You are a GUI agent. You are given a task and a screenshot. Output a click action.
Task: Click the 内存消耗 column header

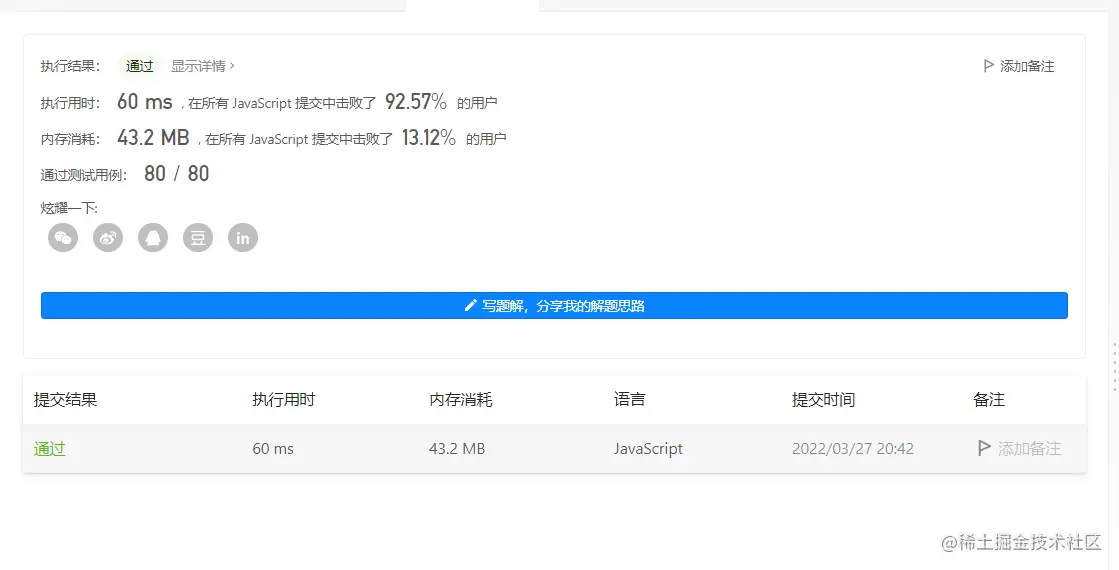(460, 399)
